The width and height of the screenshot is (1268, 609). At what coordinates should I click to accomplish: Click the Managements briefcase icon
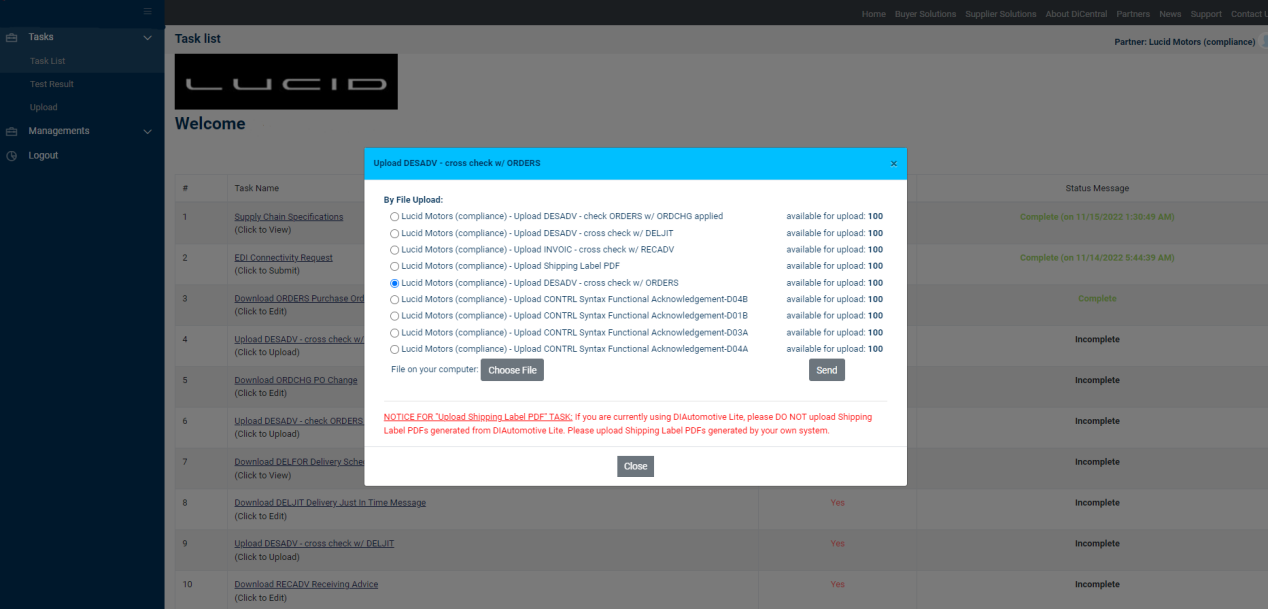(x=12, y=131)
